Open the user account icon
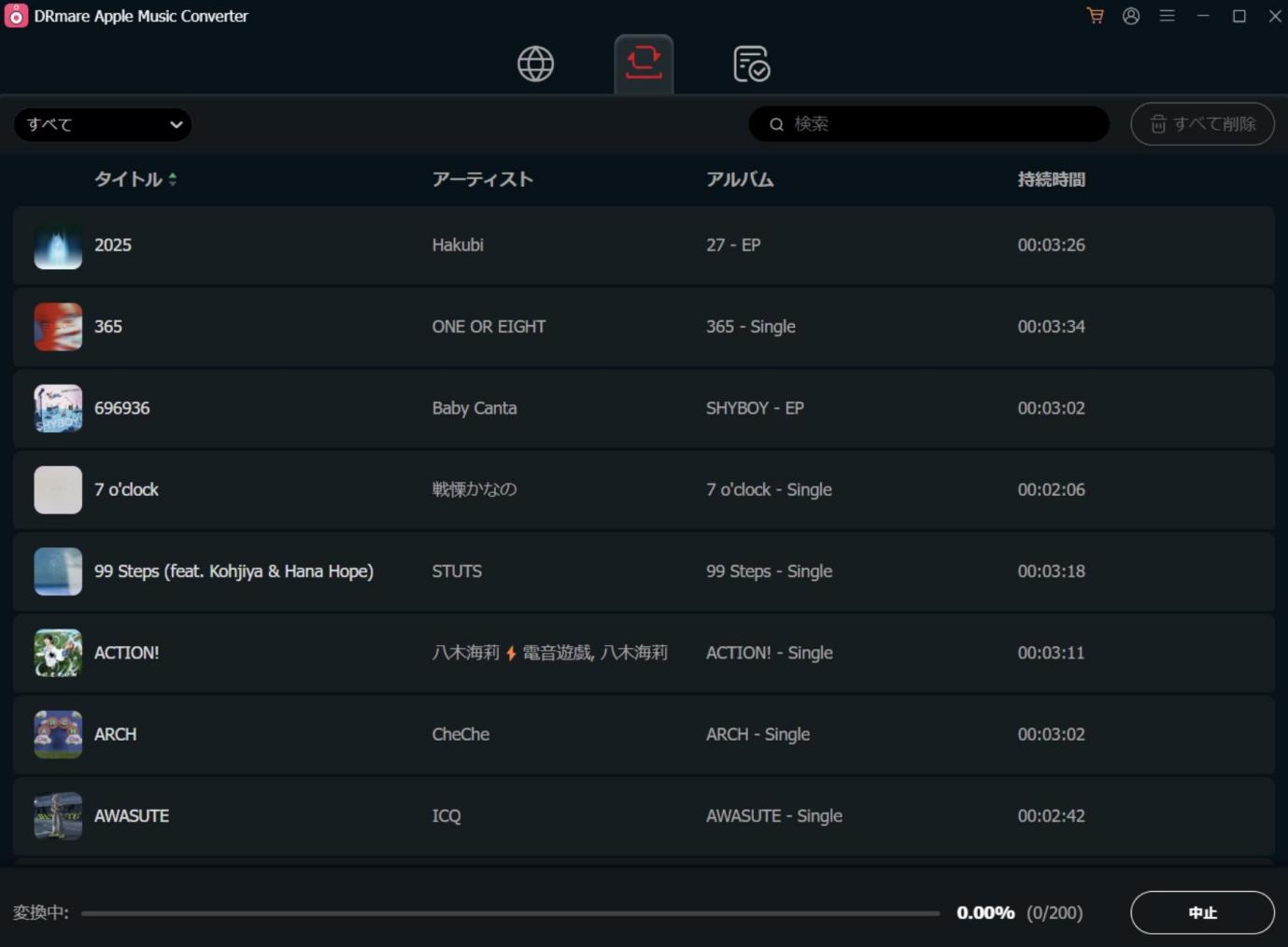1288x947 pixels. click(x=1131, y=16)
